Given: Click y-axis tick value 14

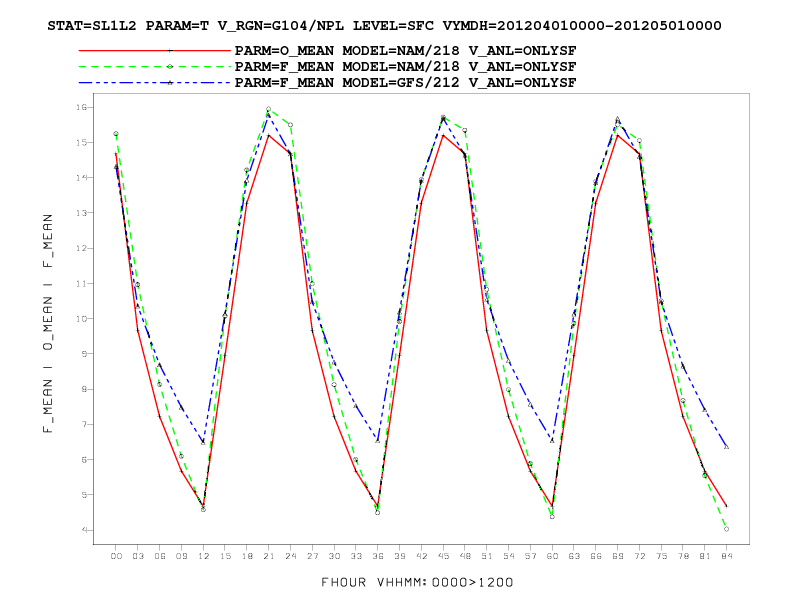Looking at the screenshot, I should (x=81, y=178).
